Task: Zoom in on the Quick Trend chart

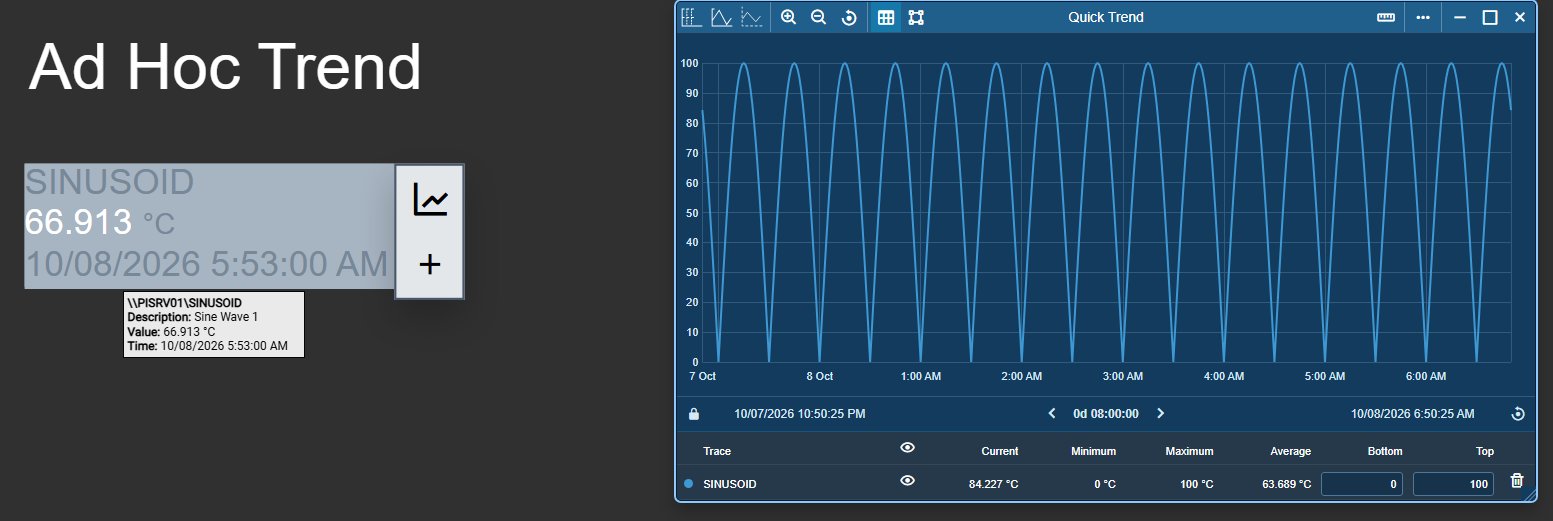Action: (x=788, y=17)
